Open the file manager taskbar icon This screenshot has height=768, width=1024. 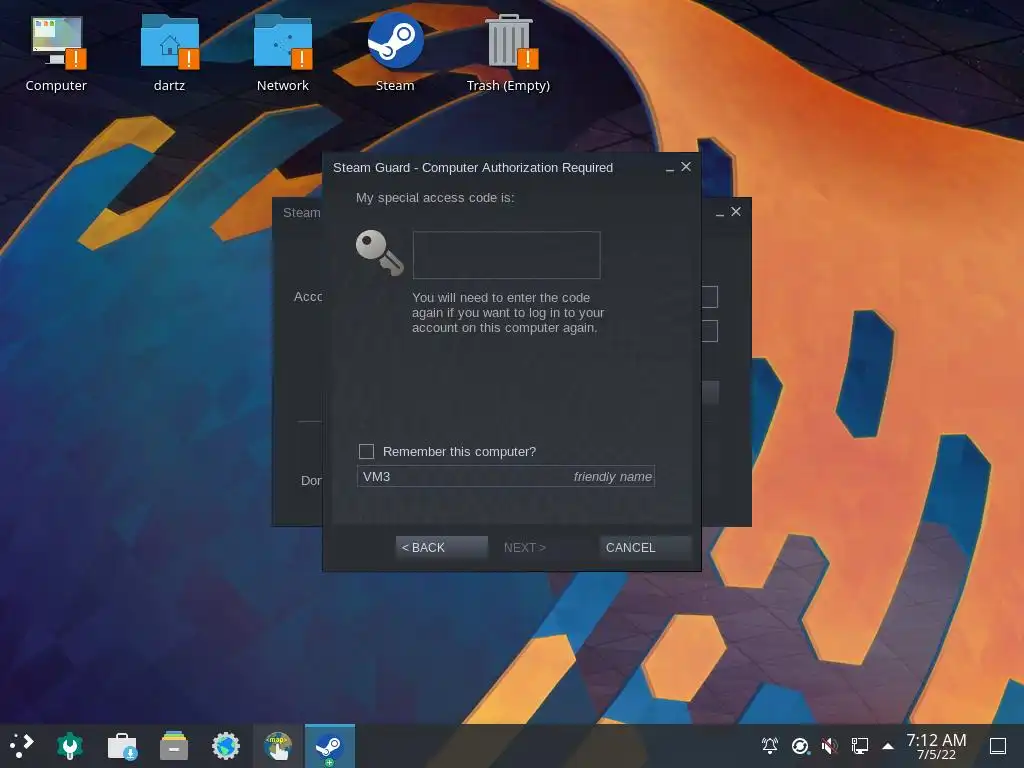tap(174, 746)
